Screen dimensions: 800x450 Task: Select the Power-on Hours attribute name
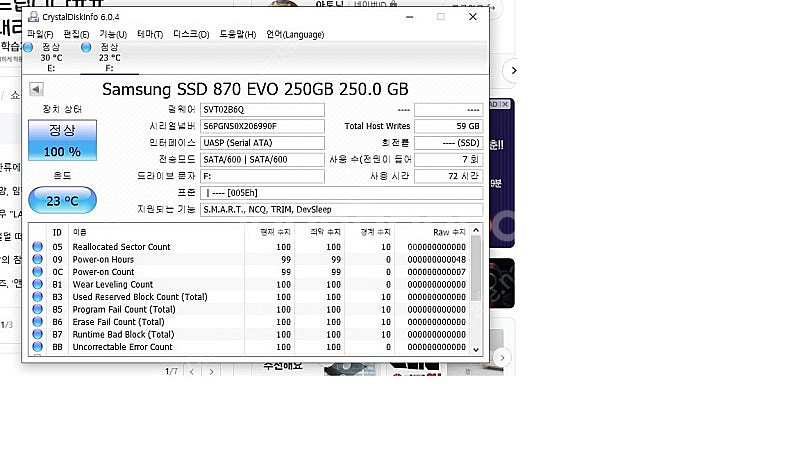click(103, 259)
